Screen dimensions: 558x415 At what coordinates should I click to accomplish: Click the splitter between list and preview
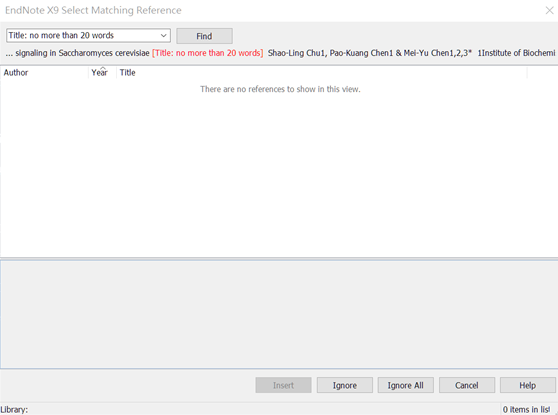pos(279,259)
